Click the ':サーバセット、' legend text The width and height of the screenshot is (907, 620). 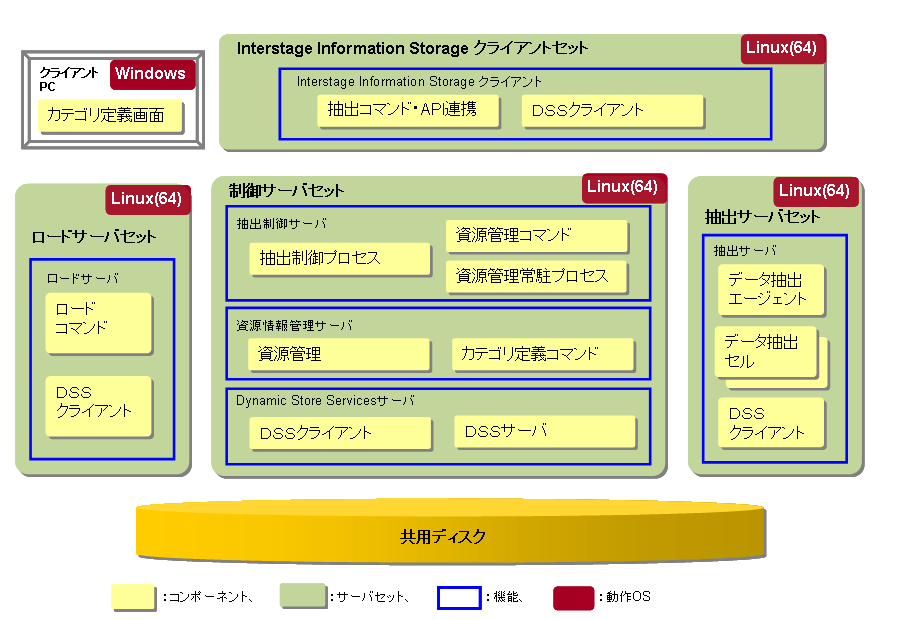point(370,597)
